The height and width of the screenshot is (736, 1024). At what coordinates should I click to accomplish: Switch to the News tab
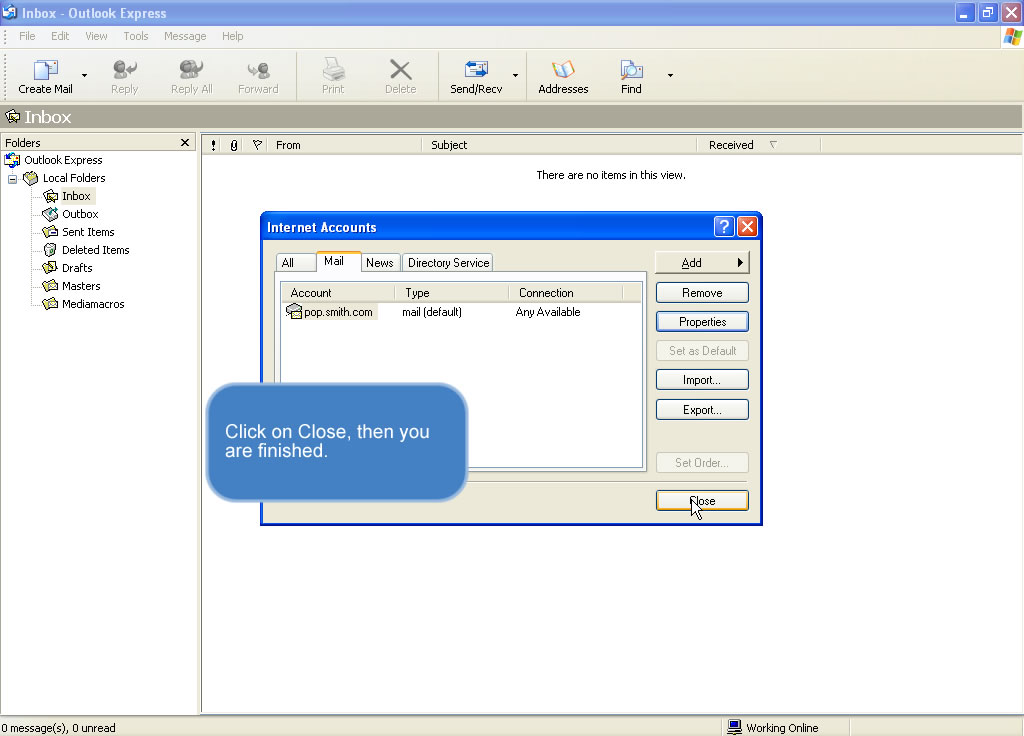tap(379, 263)
